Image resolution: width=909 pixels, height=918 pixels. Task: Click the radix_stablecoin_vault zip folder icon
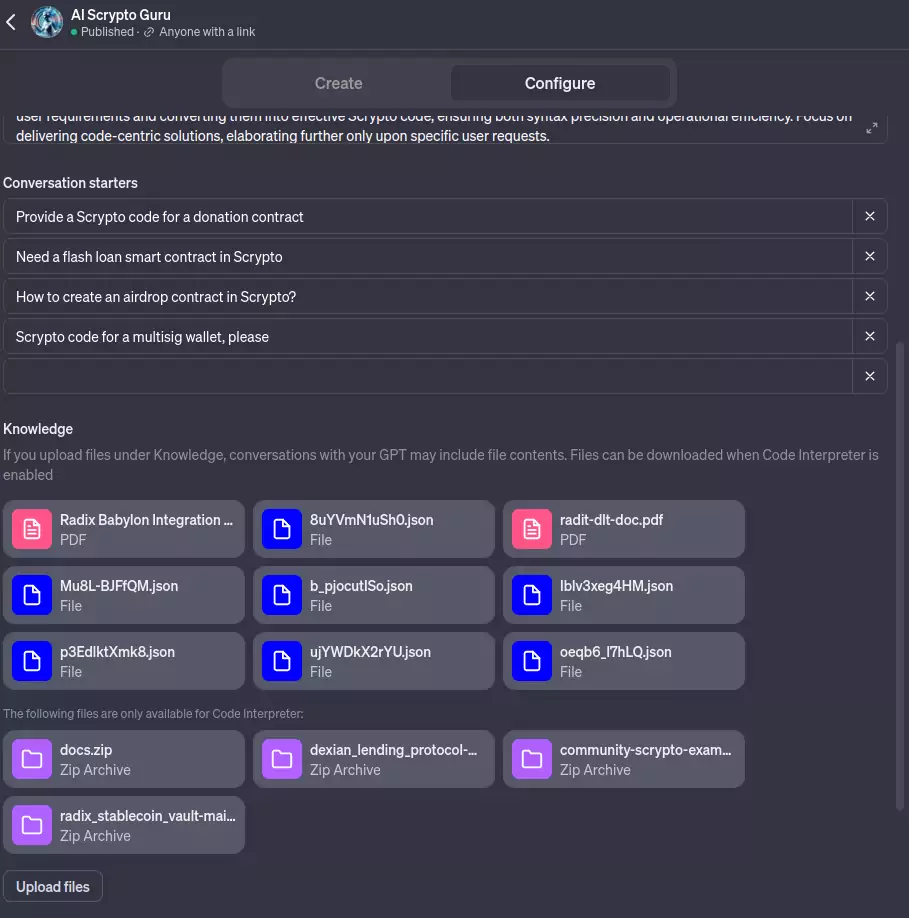coord(32,825)
